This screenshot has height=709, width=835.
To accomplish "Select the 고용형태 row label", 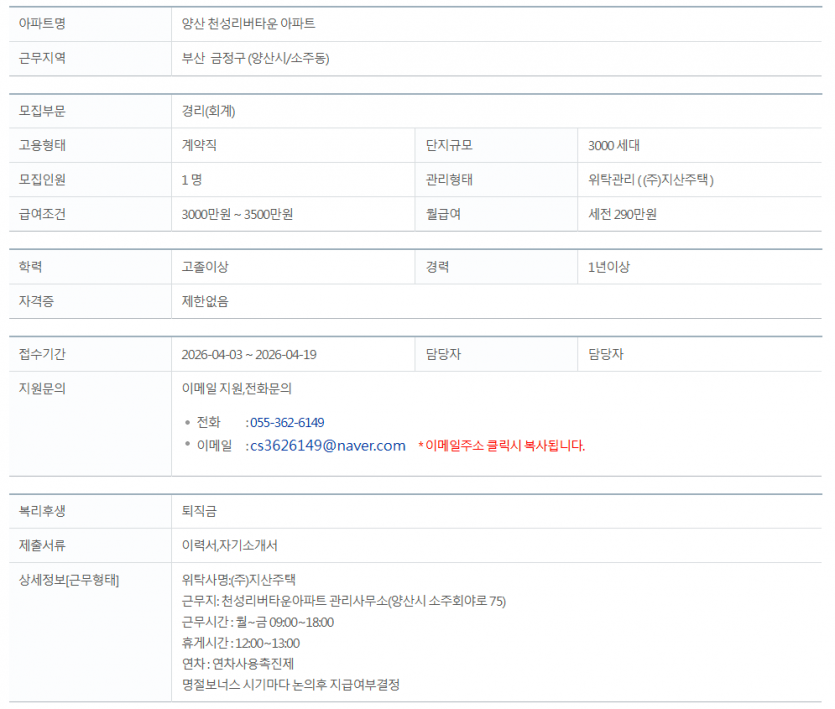I will [x=42, y=145].
